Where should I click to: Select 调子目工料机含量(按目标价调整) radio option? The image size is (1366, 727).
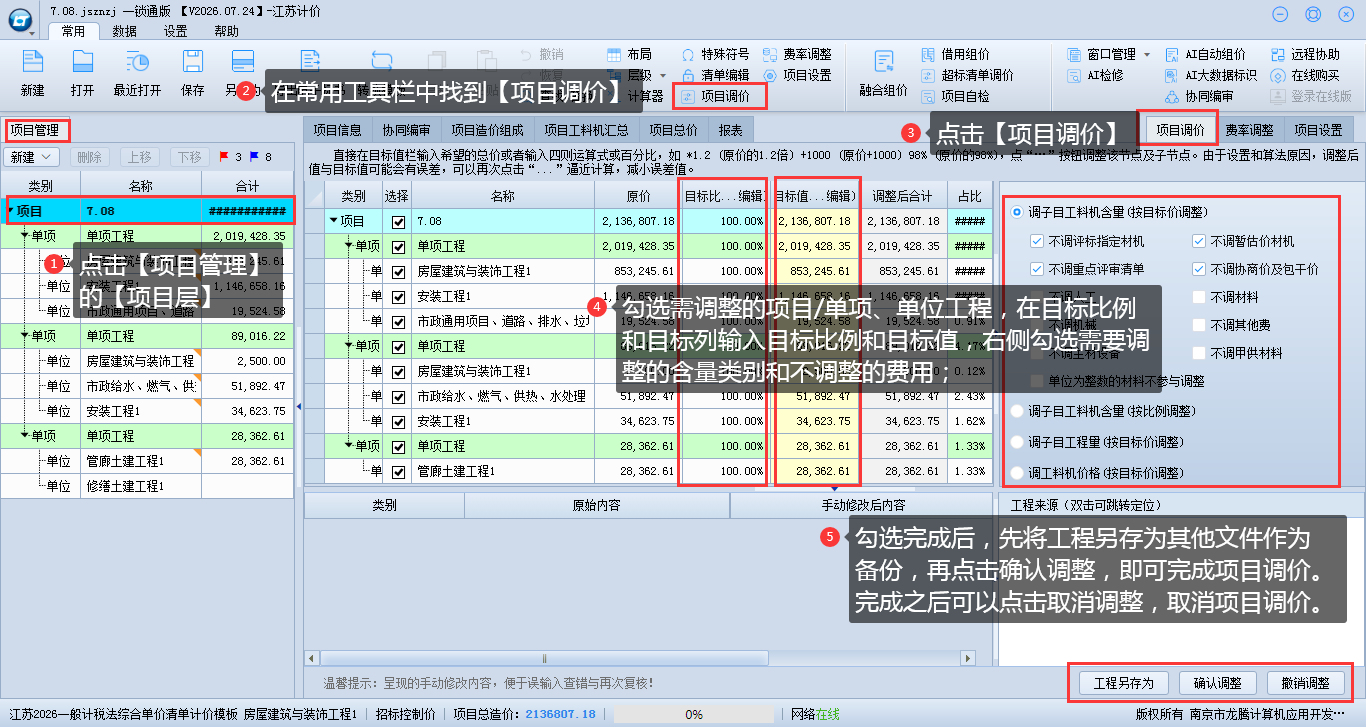tap(1018, 213)
